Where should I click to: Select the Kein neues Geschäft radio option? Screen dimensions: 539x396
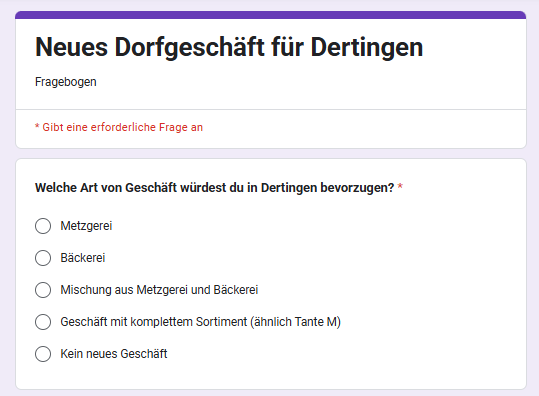[43, 354]
